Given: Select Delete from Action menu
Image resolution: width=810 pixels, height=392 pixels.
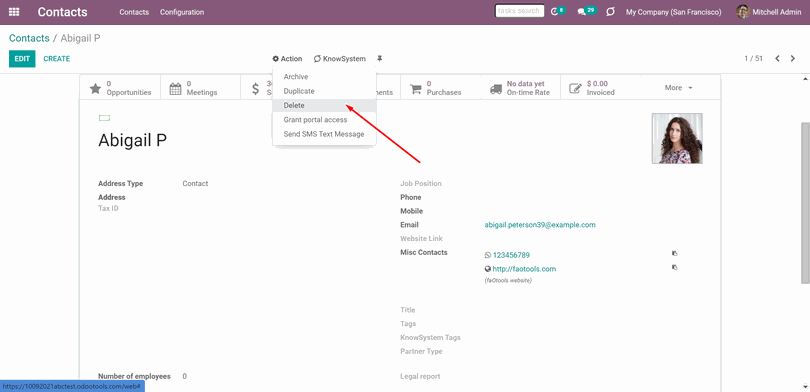Looking at the screenshot, I should coord(324,105).
